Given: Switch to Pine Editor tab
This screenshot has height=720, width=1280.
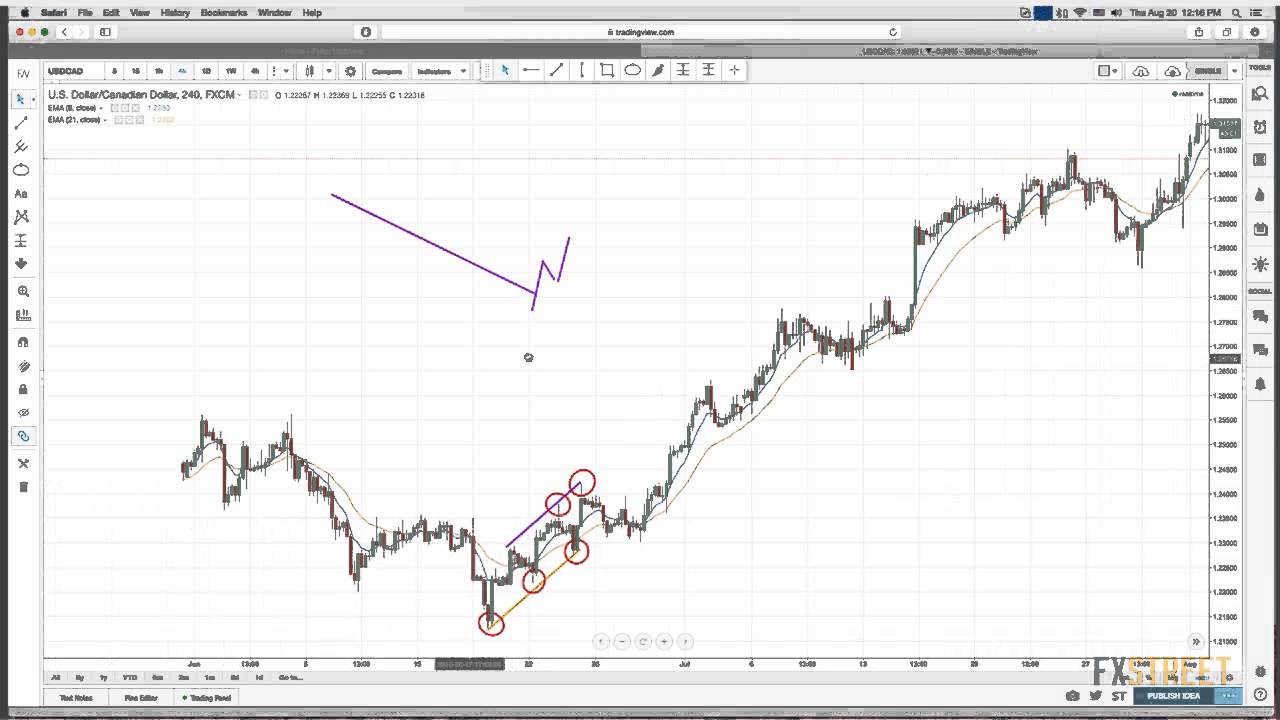Looking at the screenshot, I should pyautogui.click(x=141, y=698).
